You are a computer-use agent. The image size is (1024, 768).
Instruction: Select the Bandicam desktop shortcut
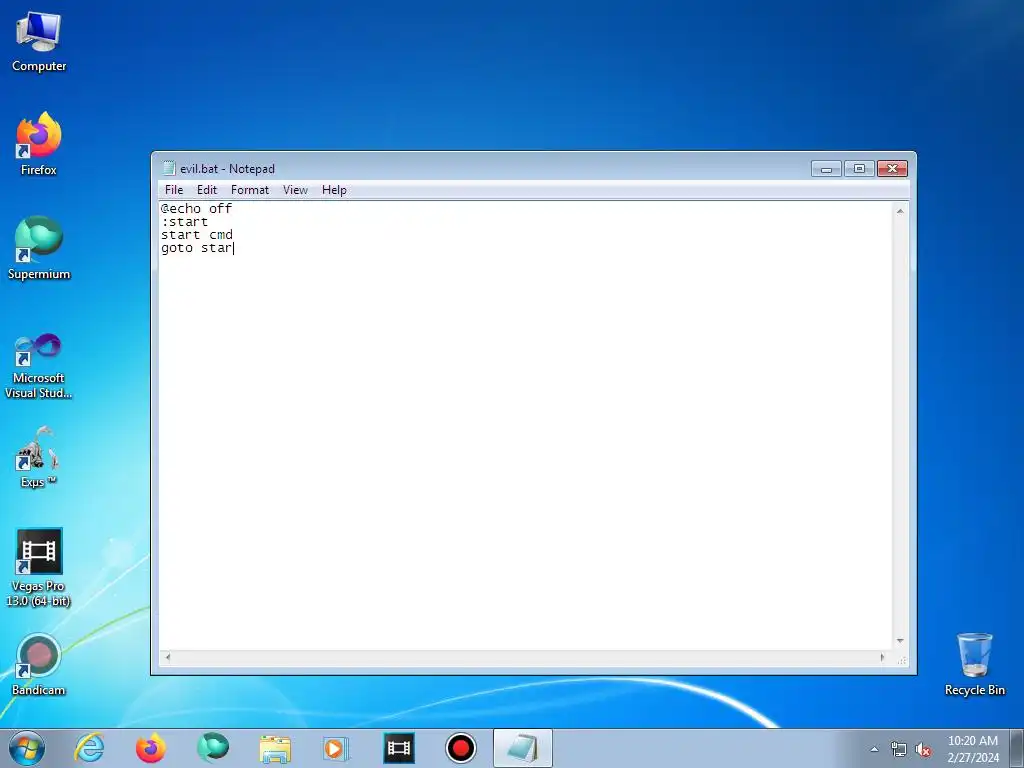point(39,665)
